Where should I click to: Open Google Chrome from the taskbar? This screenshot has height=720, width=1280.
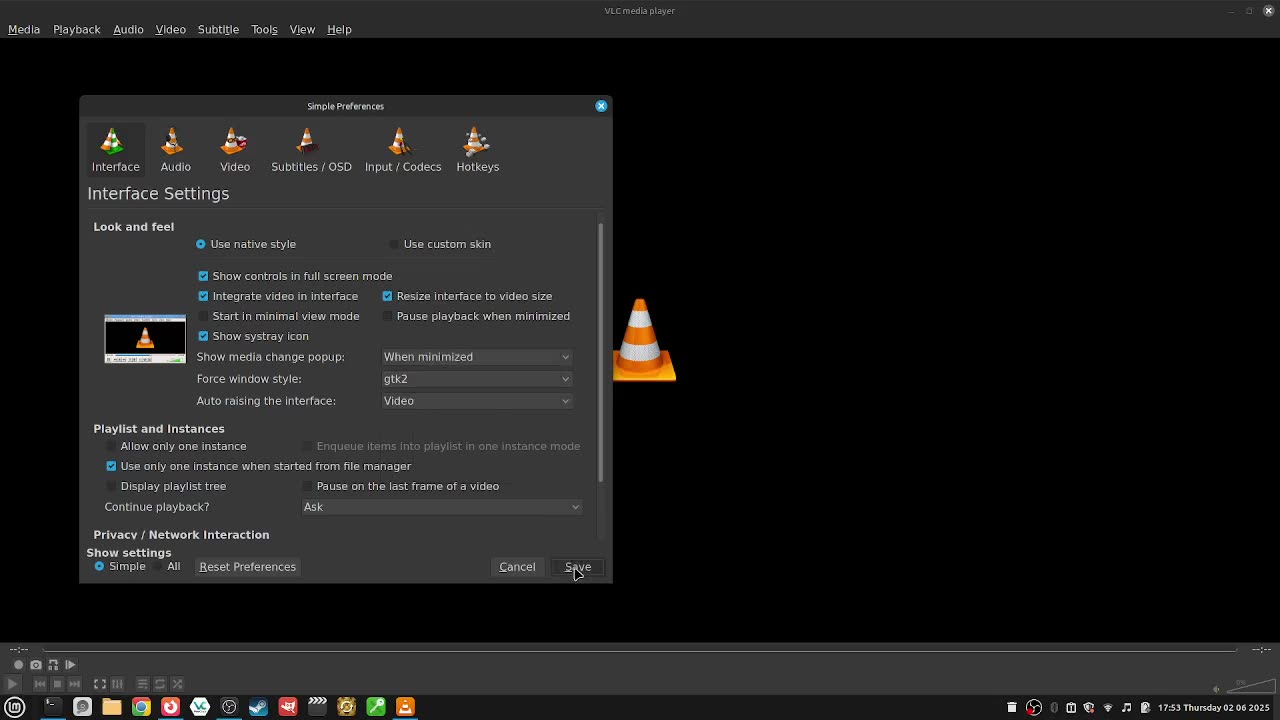click(141, 707)
